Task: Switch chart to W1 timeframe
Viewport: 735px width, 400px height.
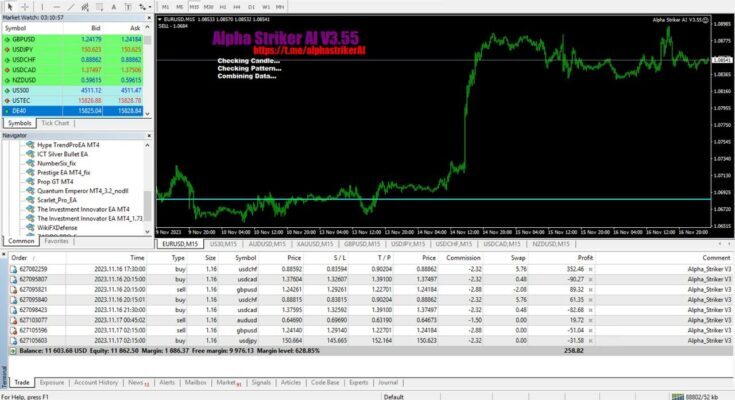Action: 266,7
